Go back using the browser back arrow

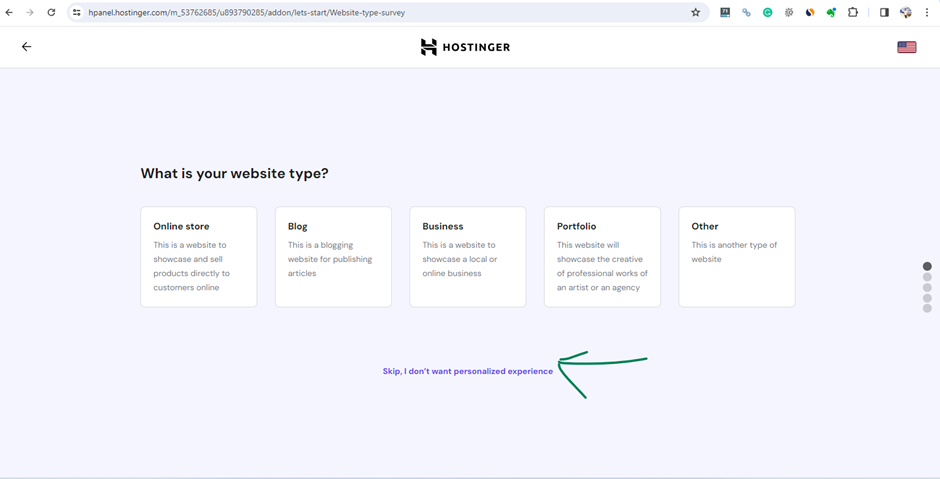click(x=9, y=12)
